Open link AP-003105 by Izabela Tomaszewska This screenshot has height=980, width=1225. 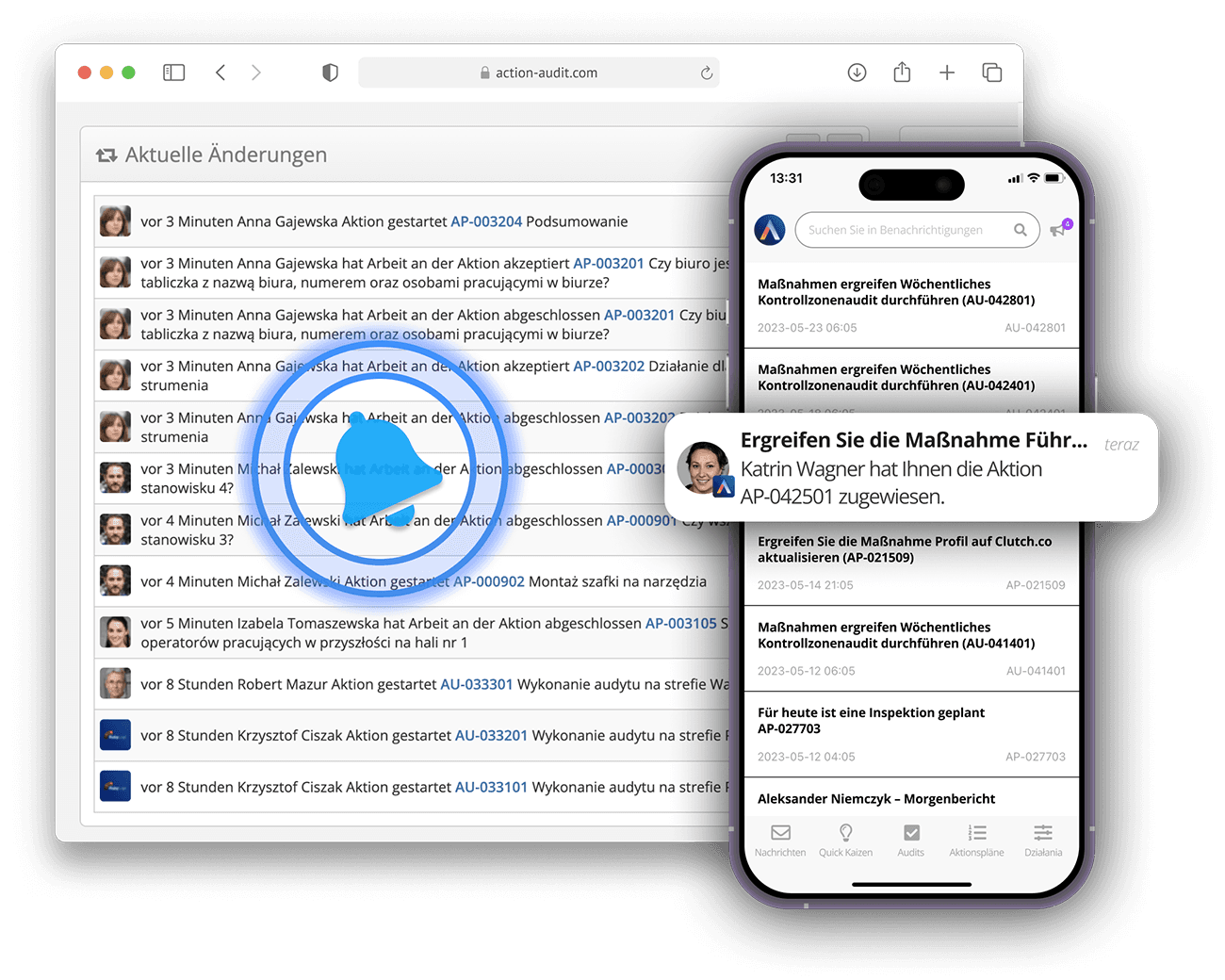pos(681,623)
